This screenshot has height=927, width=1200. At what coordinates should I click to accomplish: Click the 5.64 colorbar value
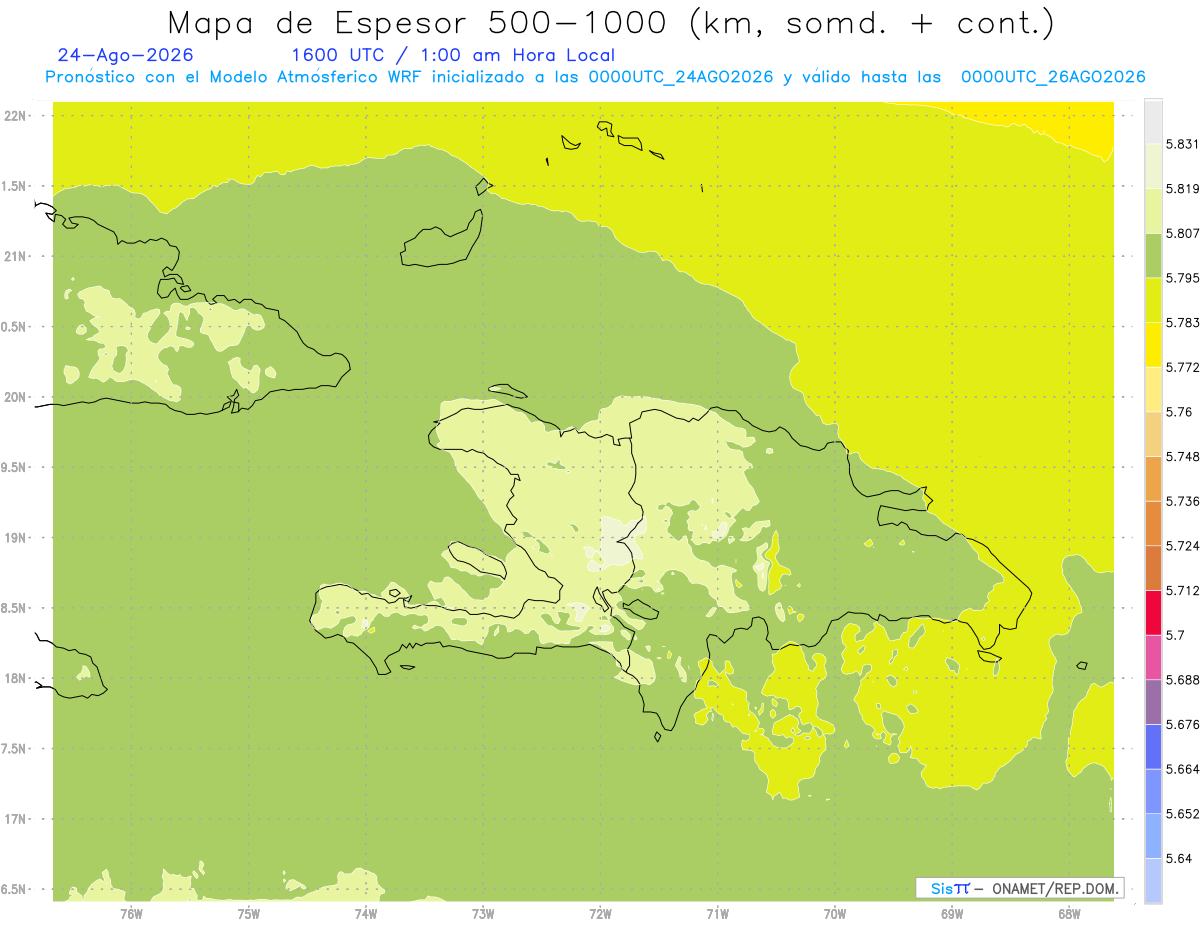1178,858
